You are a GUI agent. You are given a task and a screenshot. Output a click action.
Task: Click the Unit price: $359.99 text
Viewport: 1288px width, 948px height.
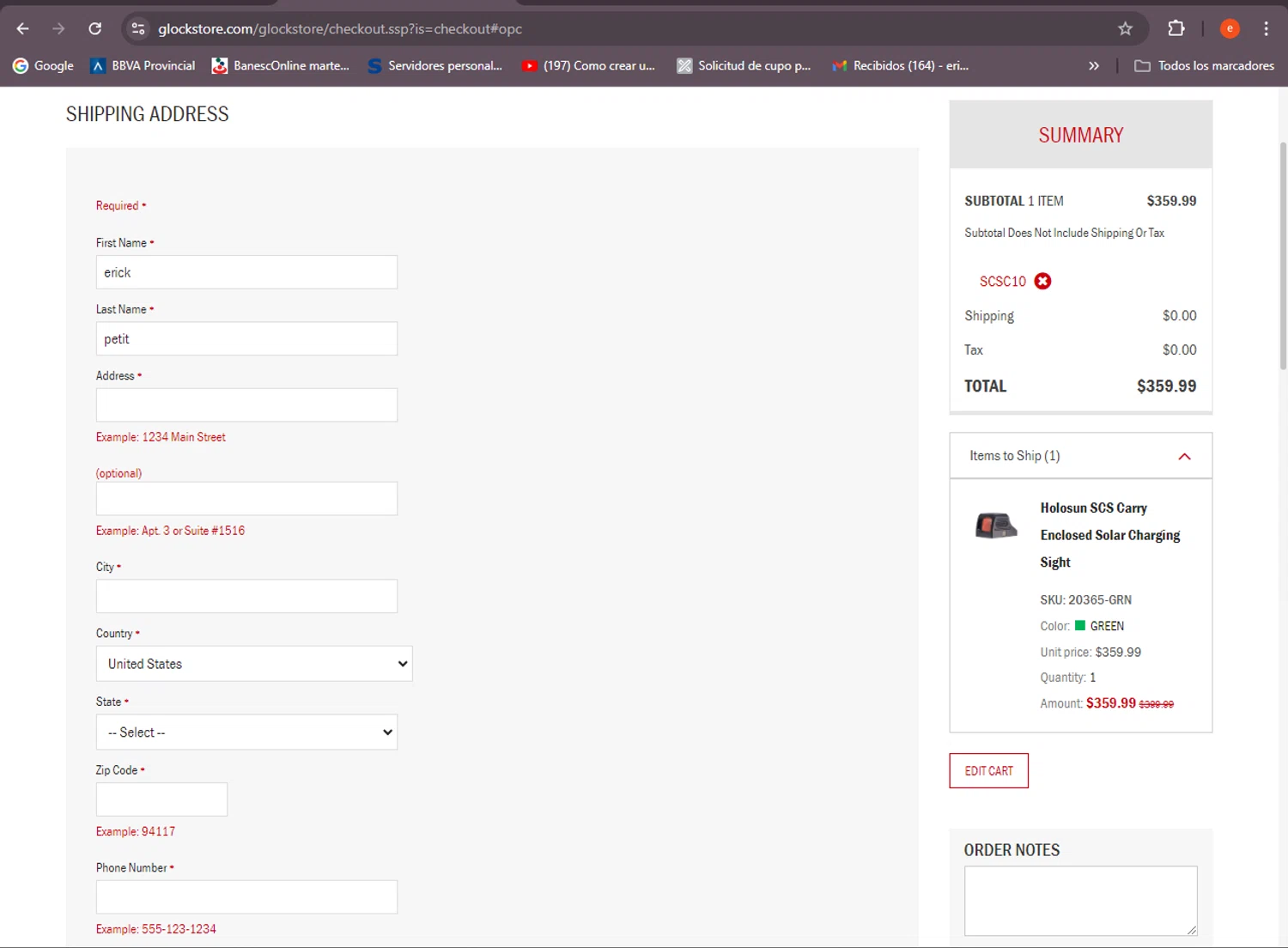click(x=1091, y=652)
